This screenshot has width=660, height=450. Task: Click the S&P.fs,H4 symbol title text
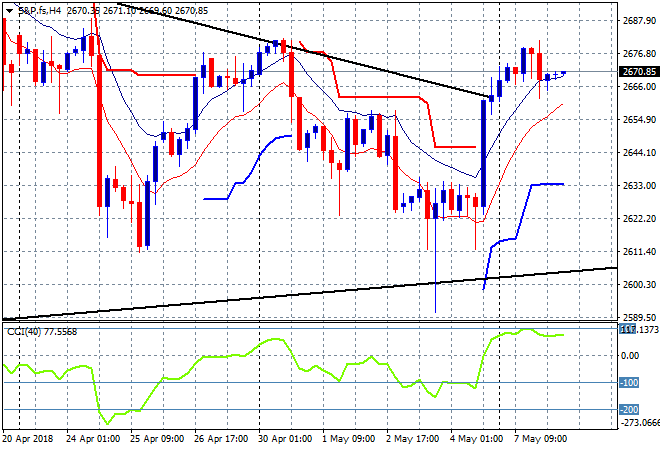tap(40, 11)
